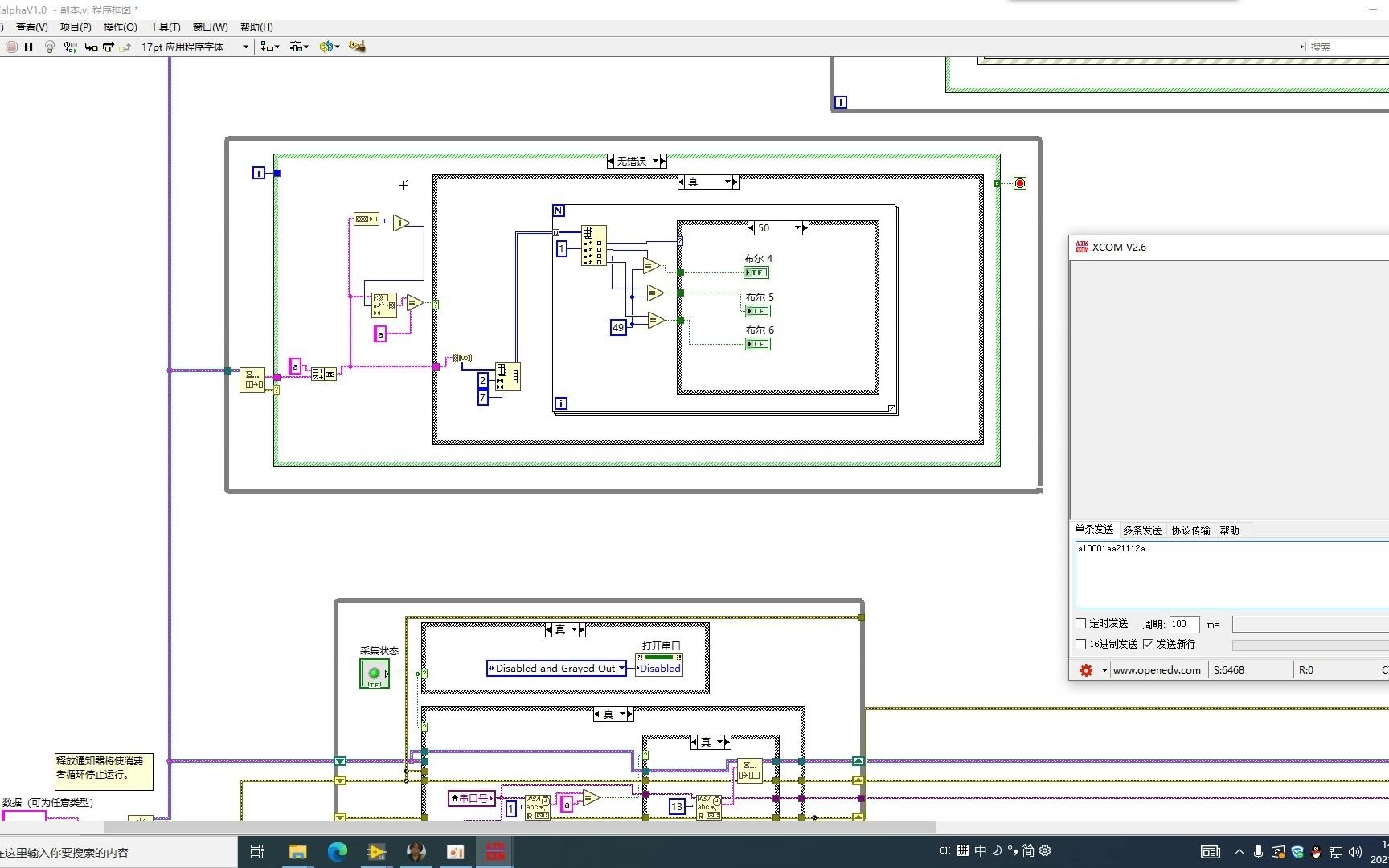The height and width of the screenshot is (868, 1389).
Task: Uncheck the 发送新行 checkbox
Action: pos(1149,645)
